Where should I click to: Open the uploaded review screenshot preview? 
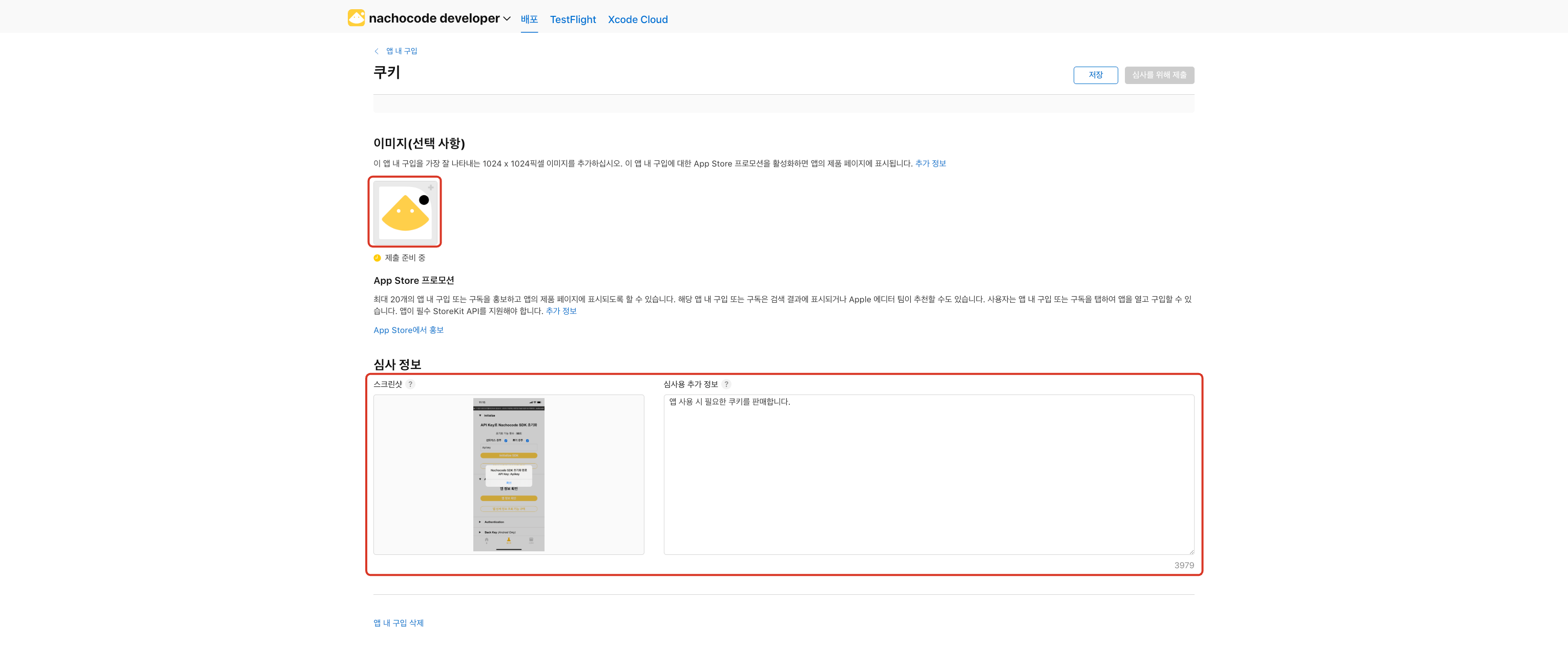pos(508,474)
